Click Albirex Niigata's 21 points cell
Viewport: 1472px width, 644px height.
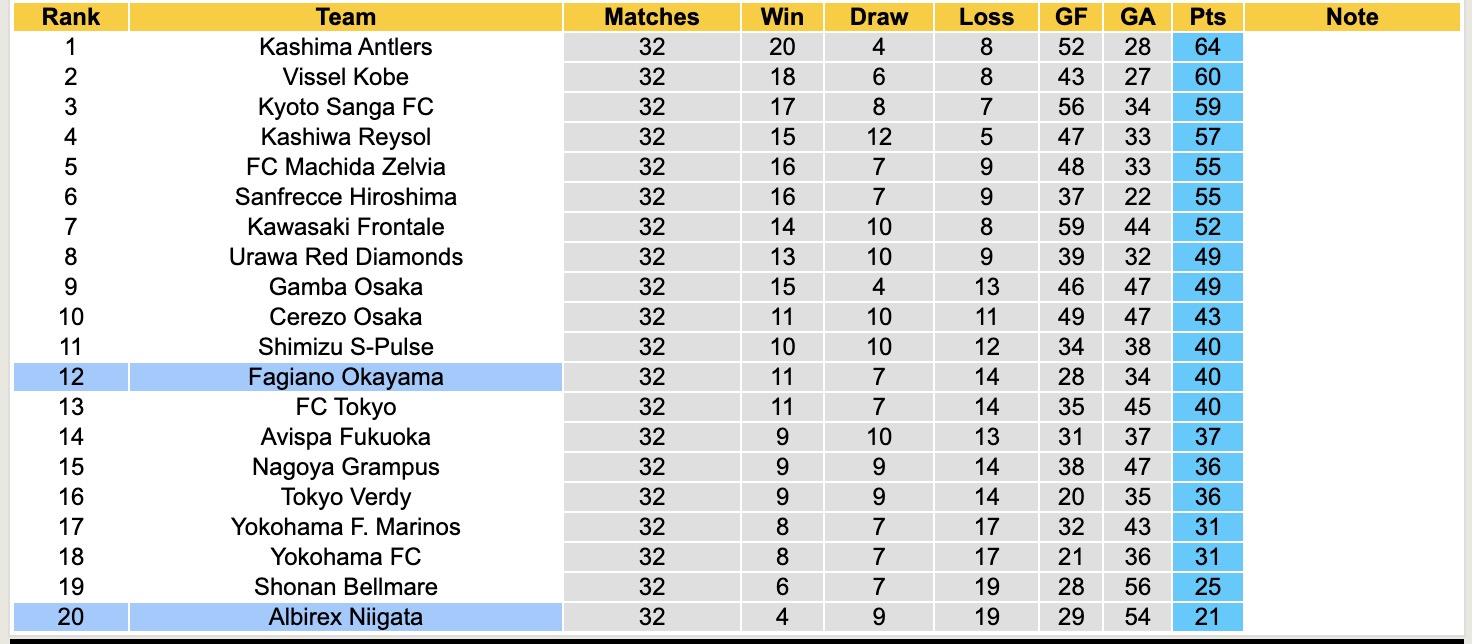click(x=1208, y=617)
